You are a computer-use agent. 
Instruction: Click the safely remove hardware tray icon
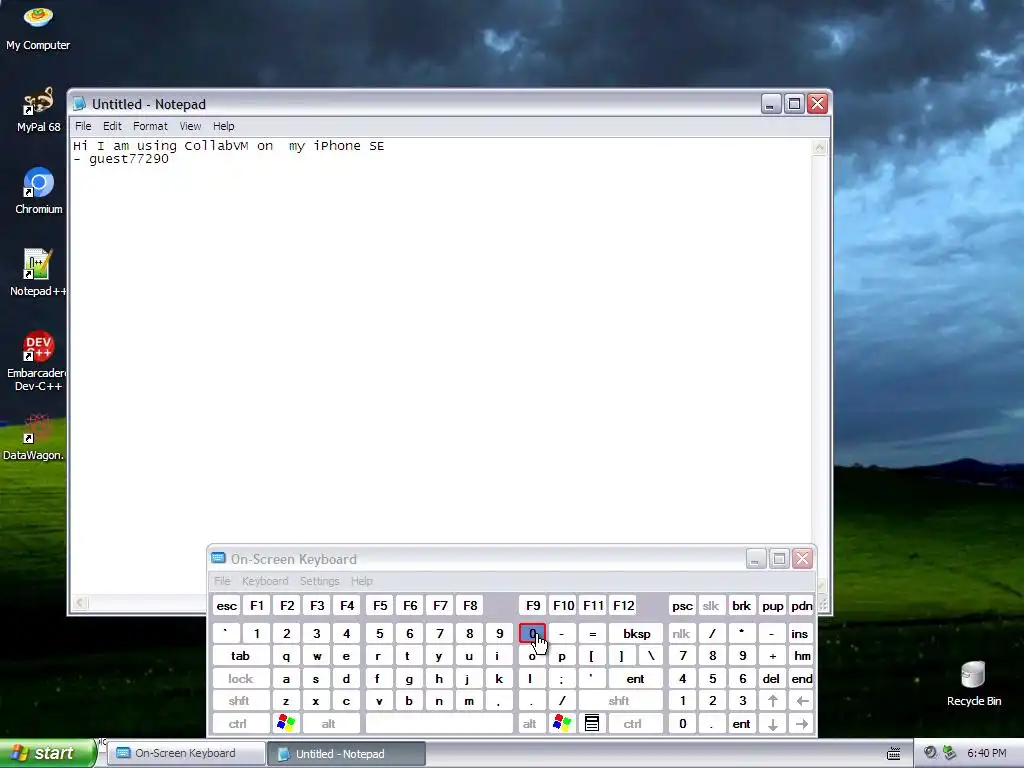pos(950,753)
